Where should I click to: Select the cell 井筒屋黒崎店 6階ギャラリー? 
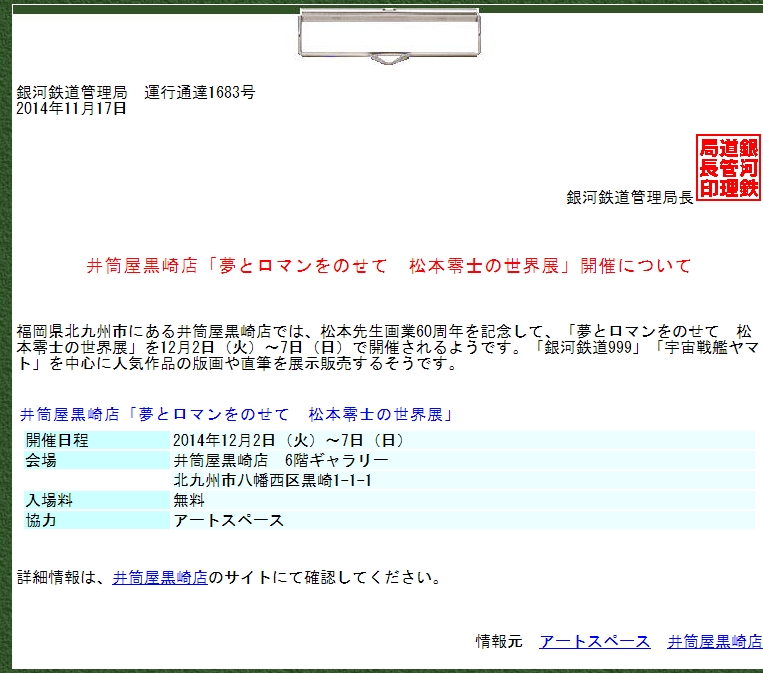462,460
